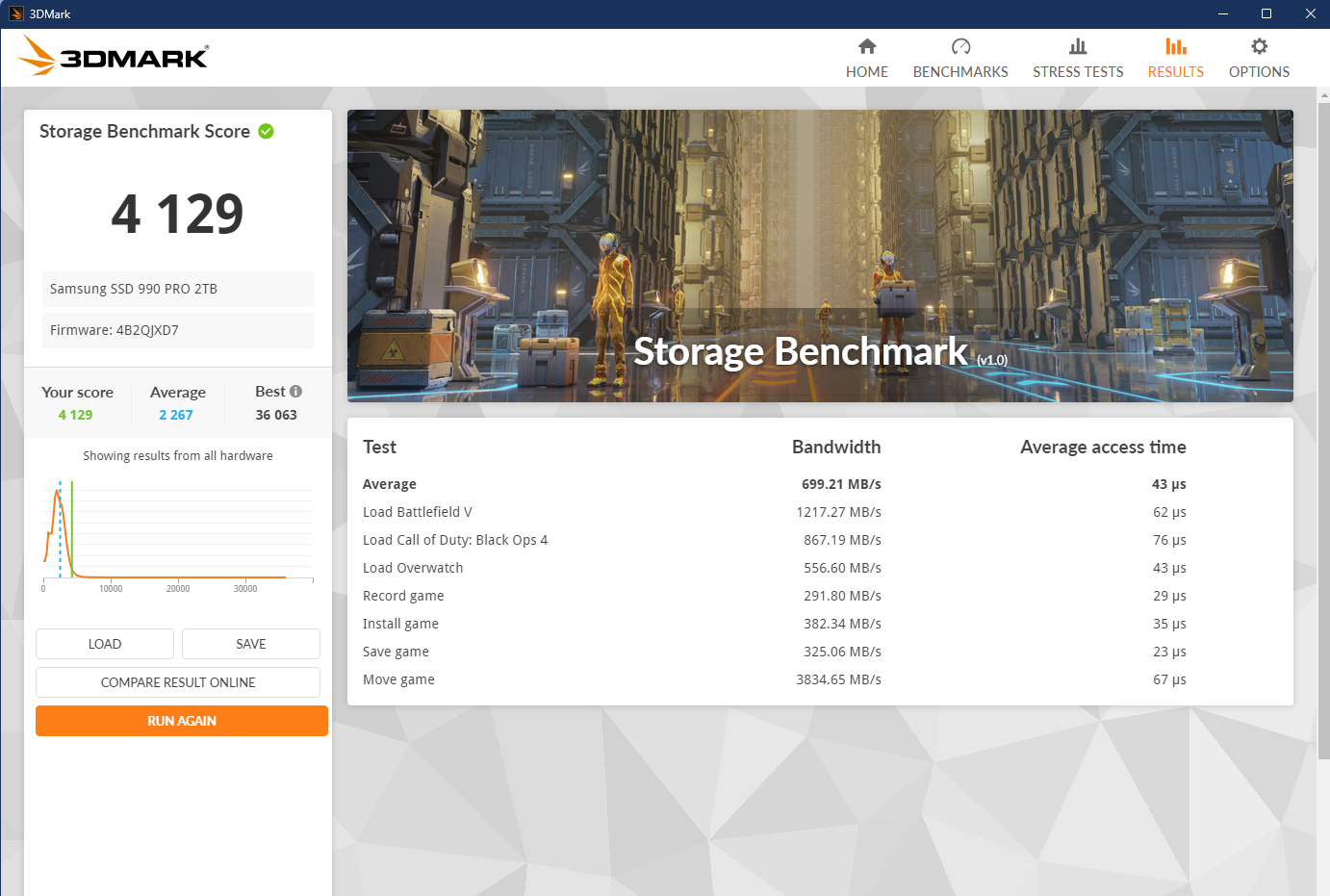Click COMPARE RESULT ONLINE
Screen dimensions: 1330x896
tap(178, 682)
